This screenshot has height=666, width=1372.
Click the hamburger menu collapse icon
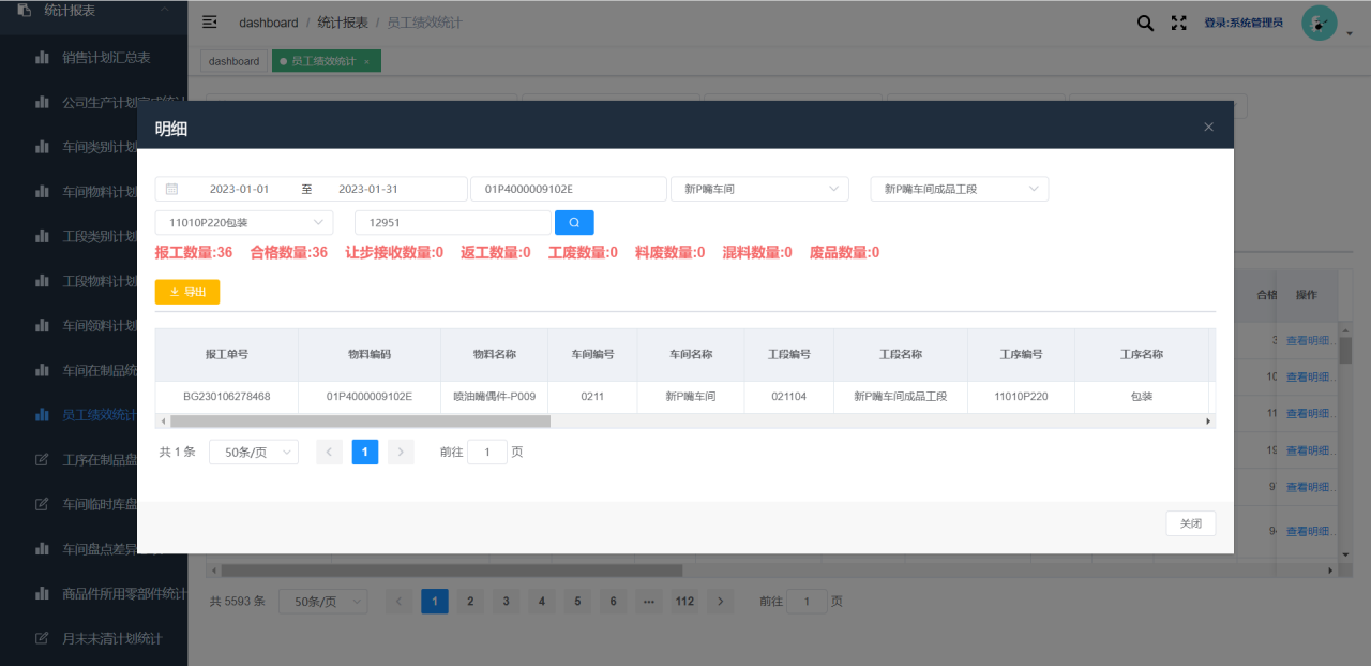209,22
